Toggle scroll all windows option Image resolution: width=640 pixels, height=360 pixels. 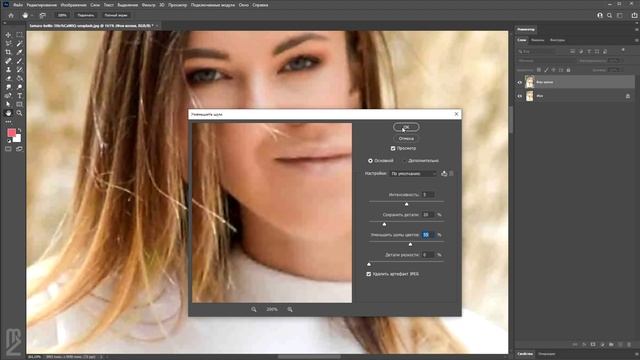(43, 16)
